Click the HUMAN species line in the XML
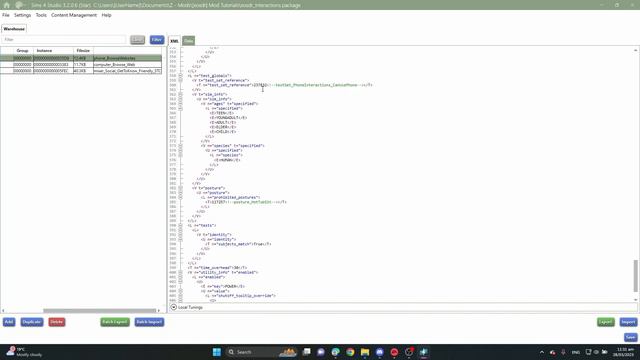Screen dimensions: 640x360 click(227, 160)
